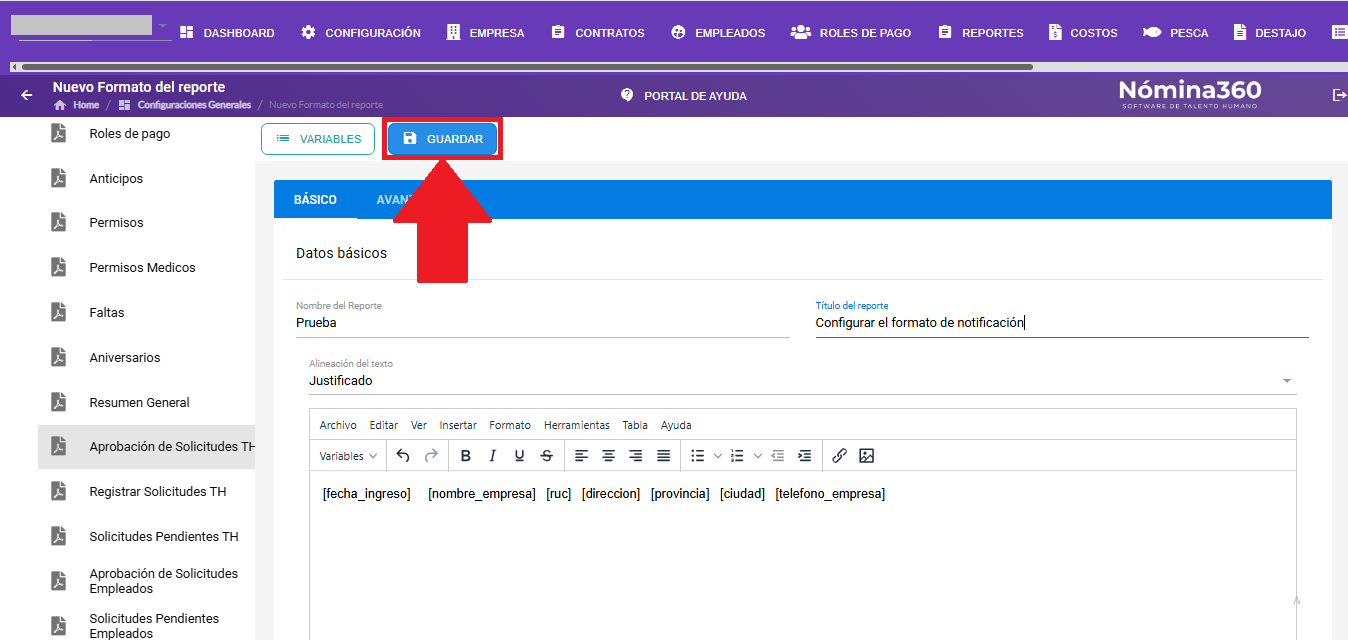
Task: Click the logout icon at top right
Action: click(x=1339, y=95)
